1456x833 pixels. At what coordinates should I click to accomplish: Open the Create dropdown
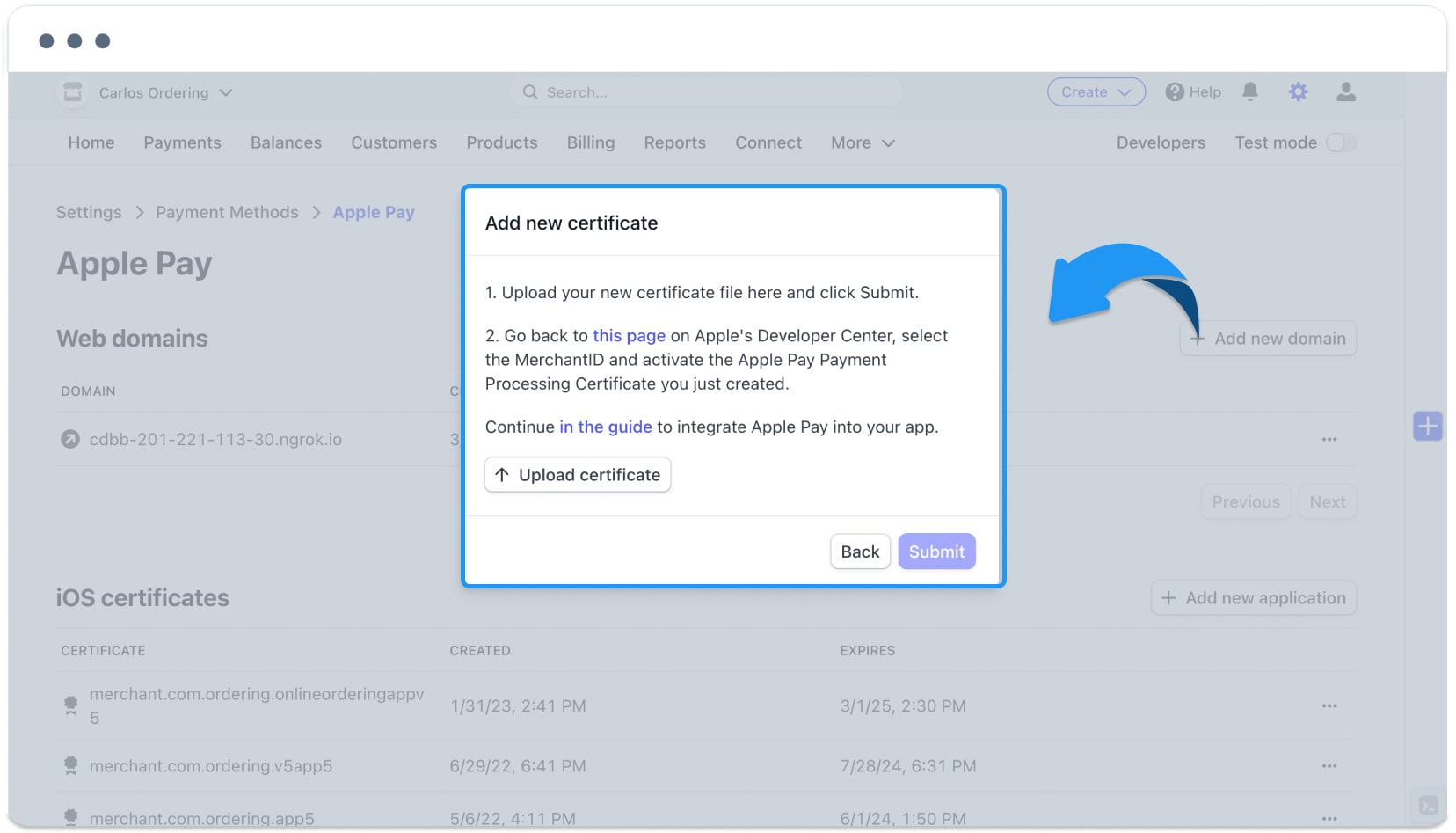[1096, 91]
